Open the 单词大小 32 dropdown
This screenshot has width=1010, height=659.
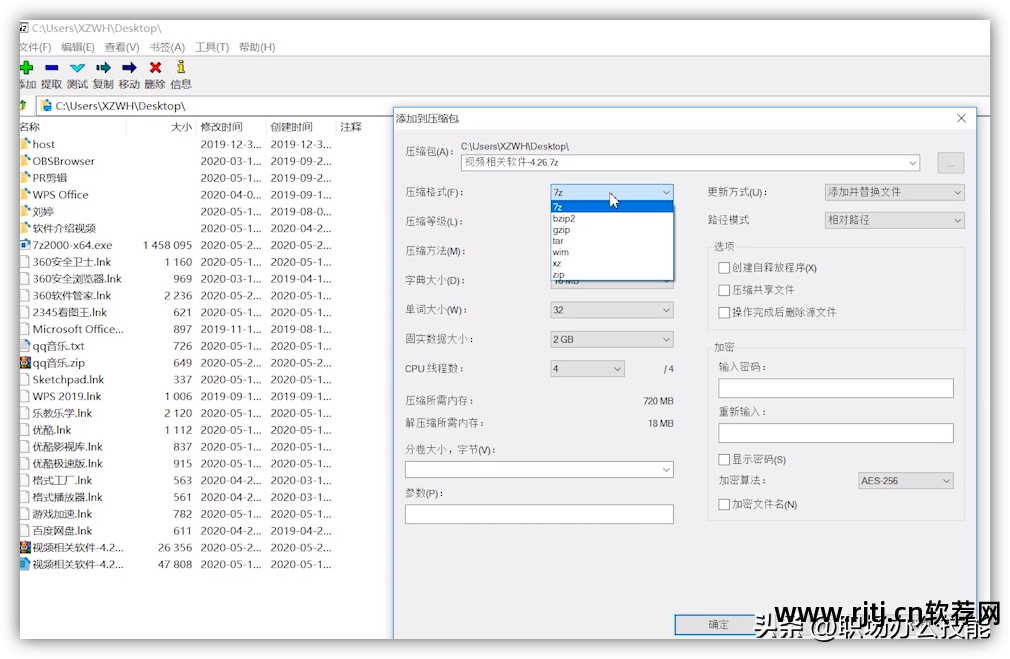pyautogui.click(x=612, y=310)
